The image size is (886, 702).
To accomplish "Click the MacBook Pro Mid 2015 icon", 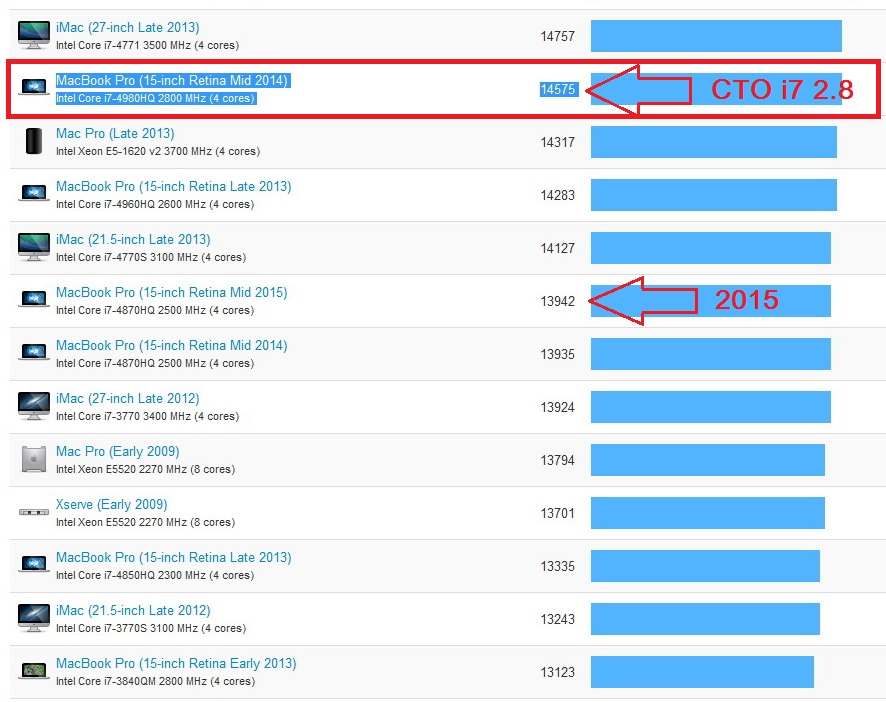I will (34, 299).
